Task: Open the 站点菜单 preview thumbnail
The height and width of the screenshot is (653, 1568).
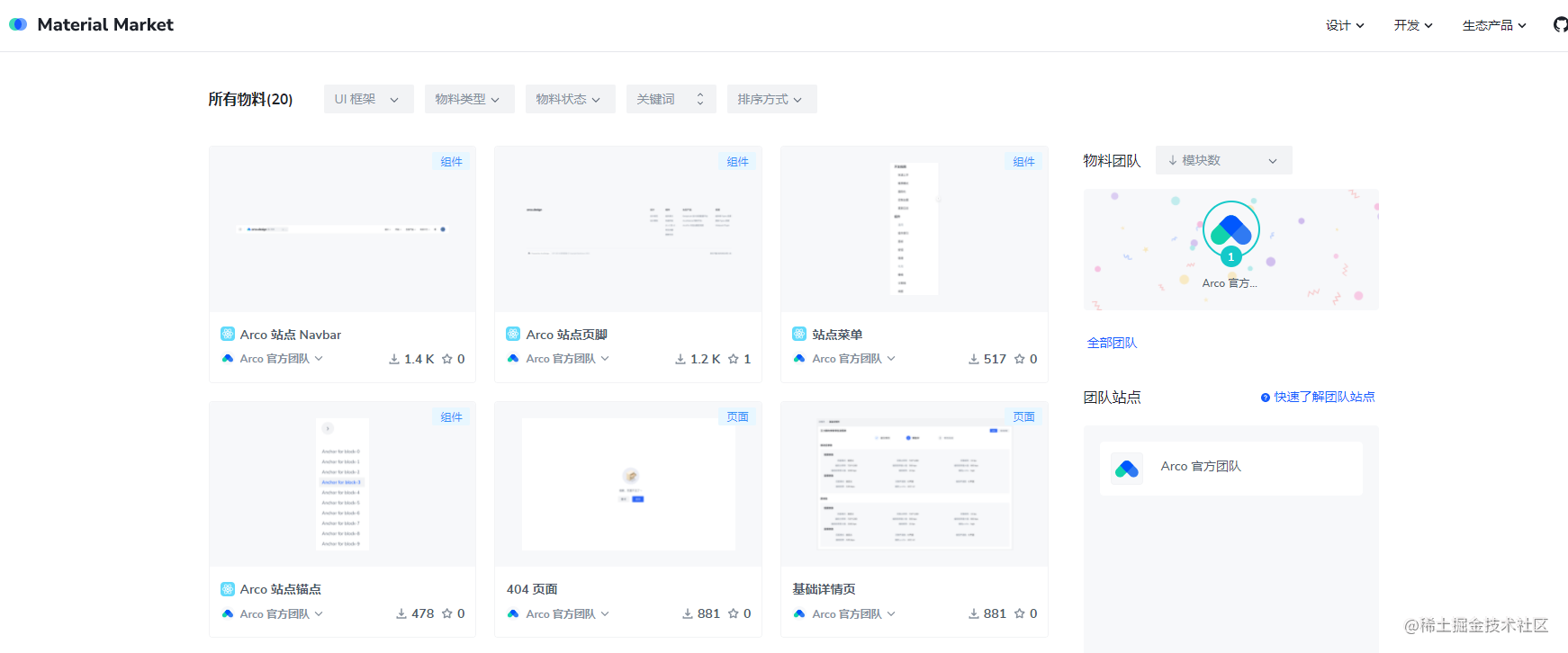Action: pos(915,229)
